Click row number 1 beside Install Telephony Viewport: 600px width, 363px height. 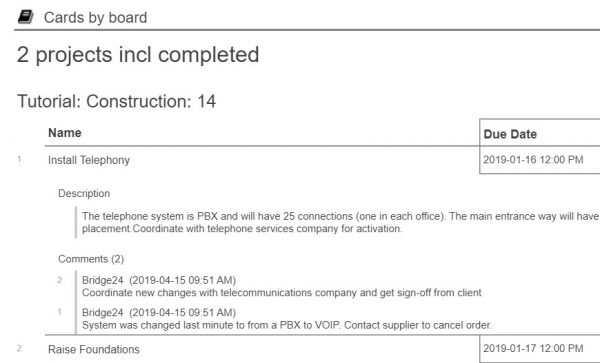click(x=19, y=159)
